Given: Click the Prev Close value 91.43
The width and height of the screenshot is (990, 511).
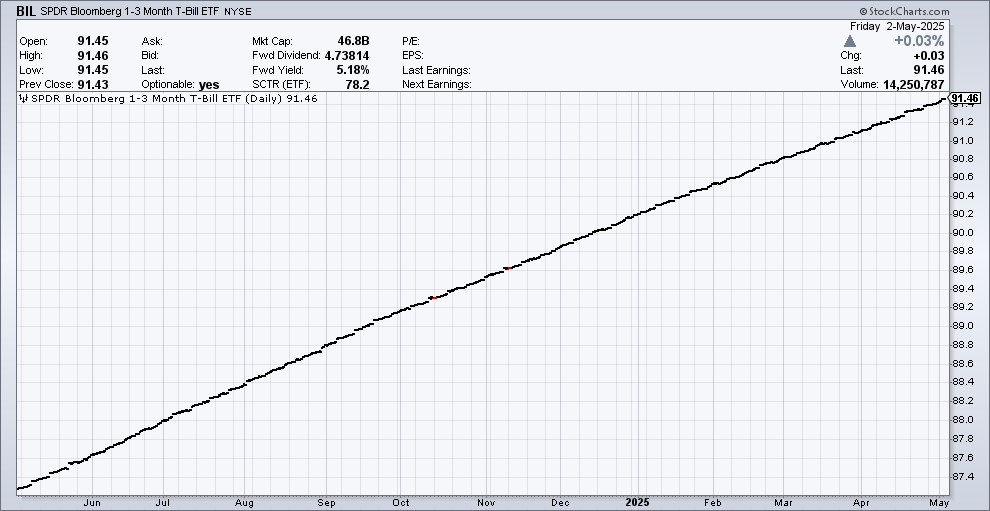Looking at the screenshot, I should click(x=93, y=85).
